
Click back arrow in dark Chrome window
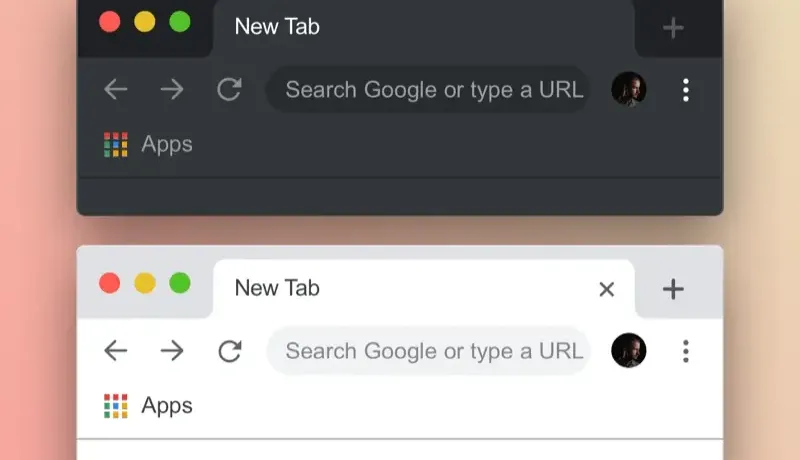click(115, 90)
